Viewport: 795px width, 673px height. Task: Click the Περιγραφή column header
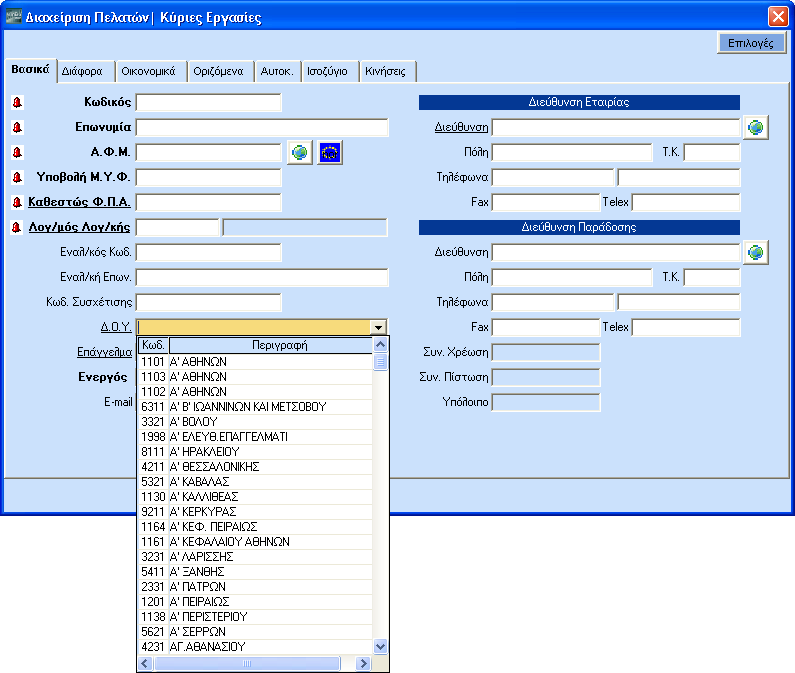(x=271, y=345)
